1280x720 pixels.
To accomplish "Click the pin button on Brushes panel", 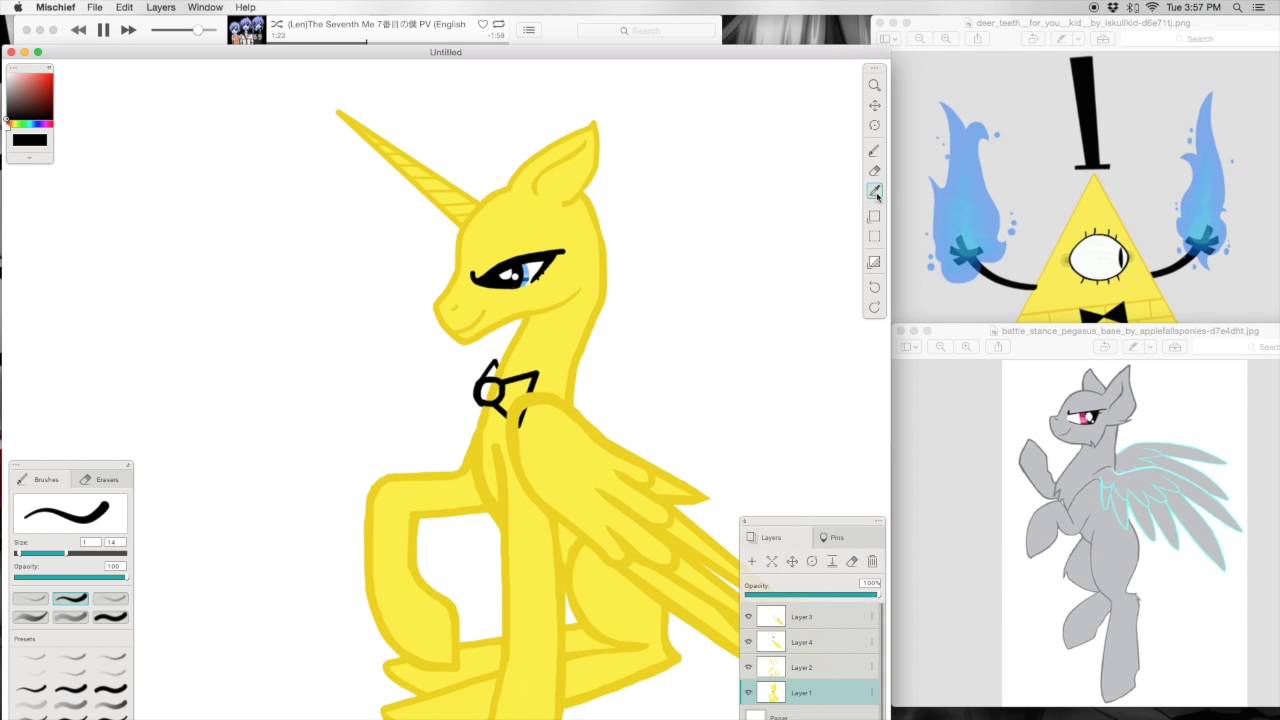I will (128, 465).
